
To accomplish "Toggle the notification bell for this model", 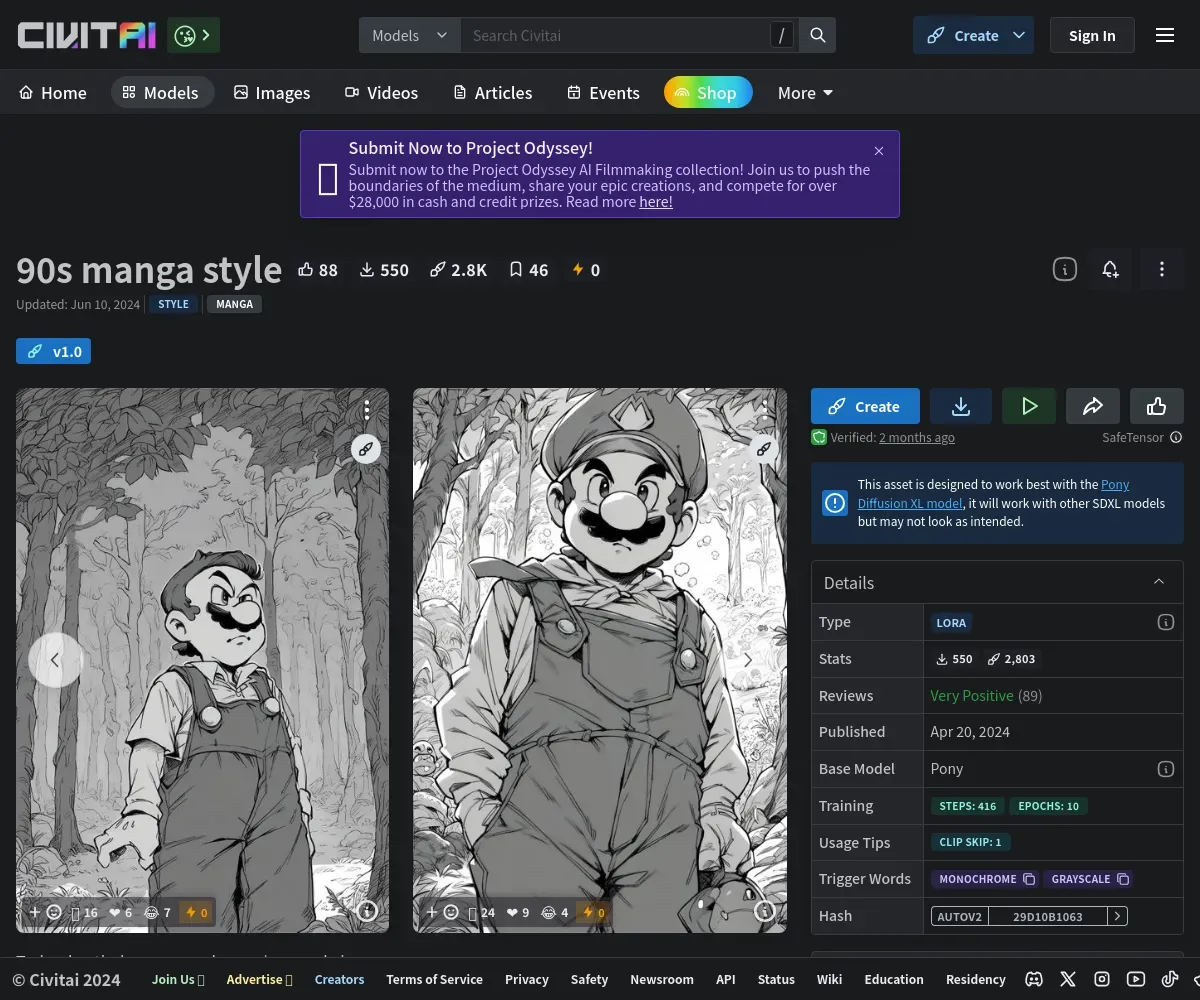I will (1110, 269).
